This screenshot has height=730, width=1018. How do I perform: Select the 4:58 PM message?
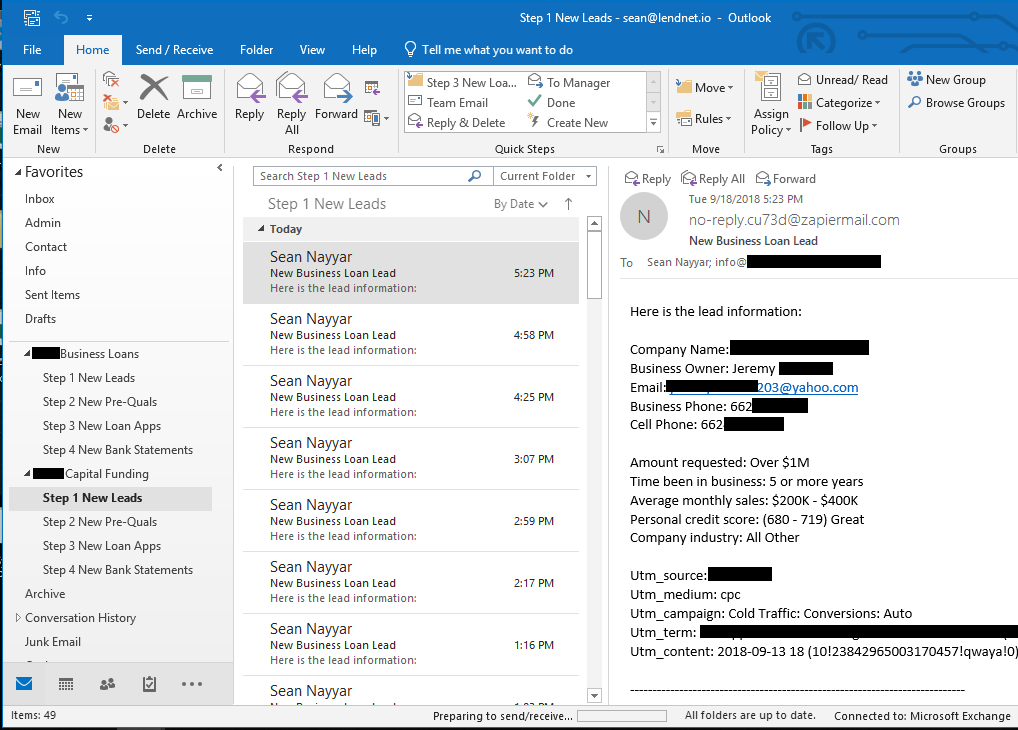[411, 334]
